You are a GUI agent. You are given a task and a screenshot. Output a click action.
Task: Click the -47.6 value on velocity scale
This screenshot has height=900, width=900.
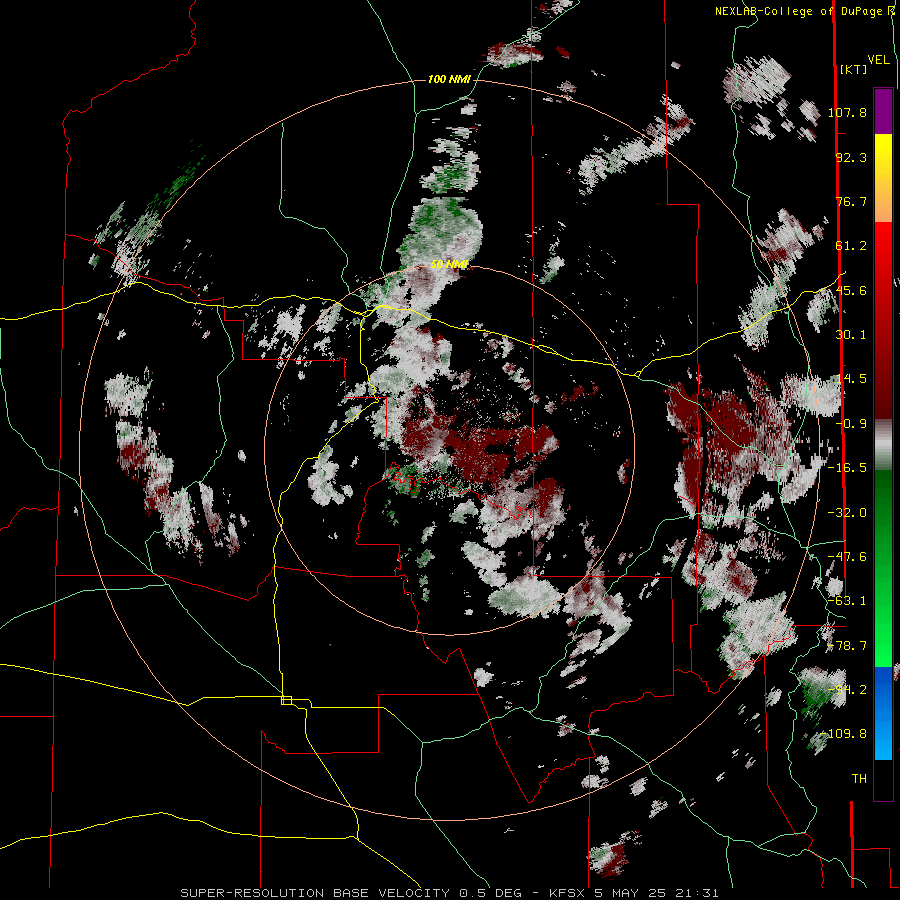point(847,557)
